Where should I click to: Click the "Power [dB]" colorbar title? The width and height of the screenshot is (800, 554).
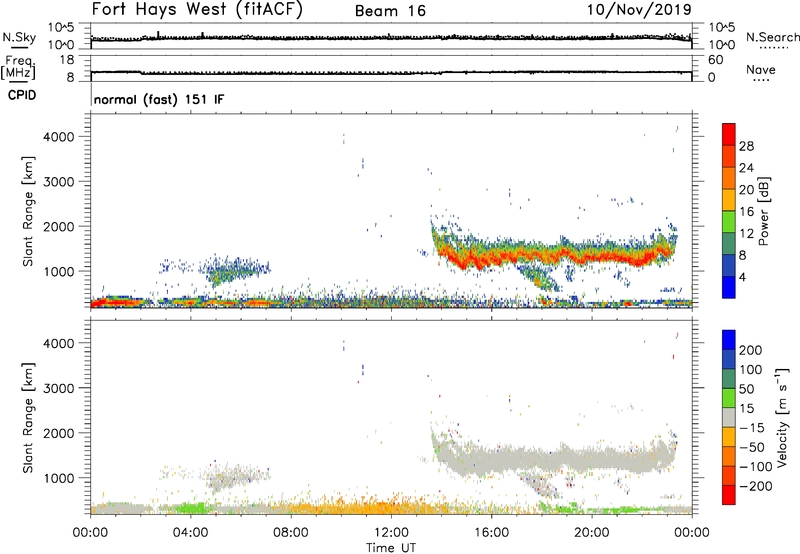tap(764, 211)
